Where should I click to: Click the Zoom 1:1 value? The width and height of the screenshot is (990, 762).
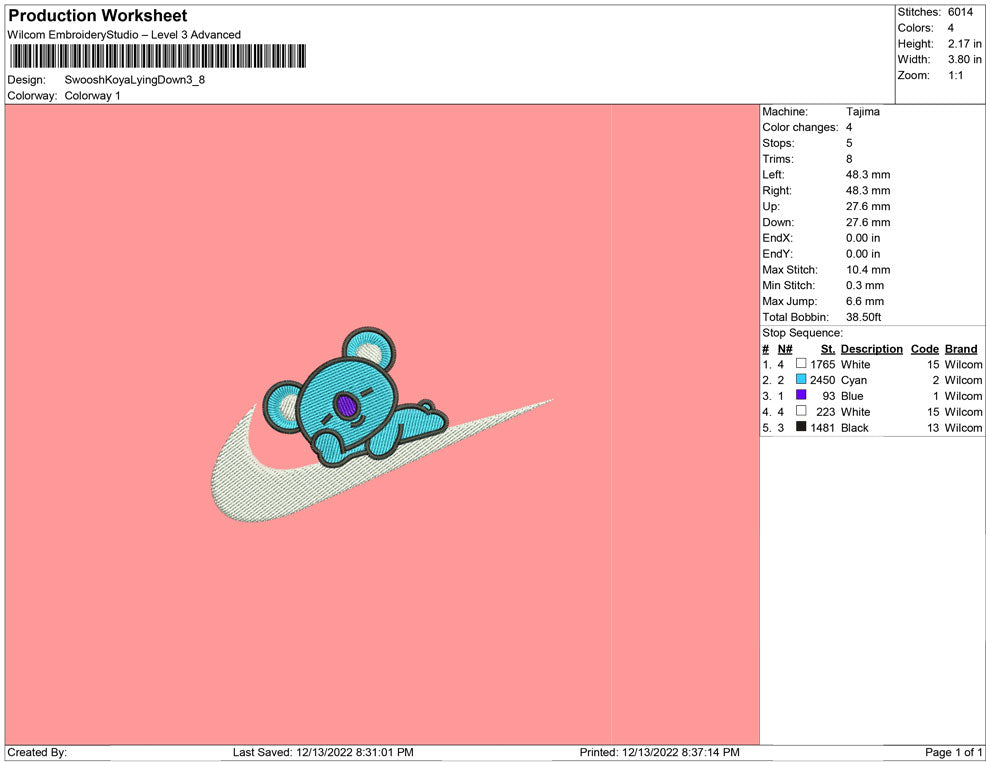click(x=955, y=76)
